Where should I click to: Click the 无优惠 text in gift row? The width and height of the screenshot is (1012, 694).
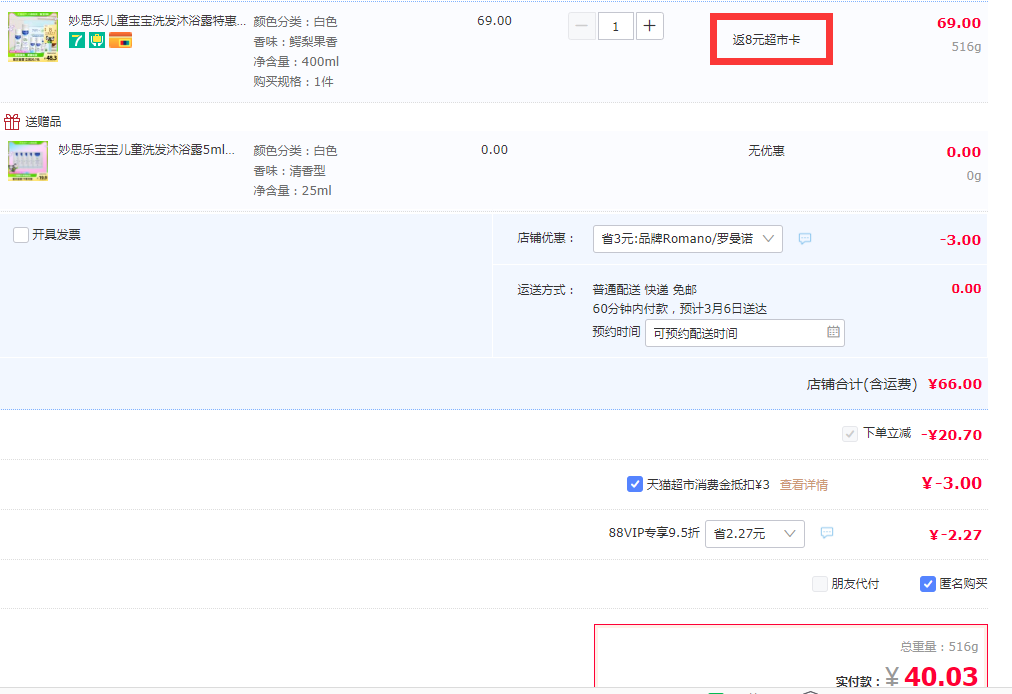[766, 150]
